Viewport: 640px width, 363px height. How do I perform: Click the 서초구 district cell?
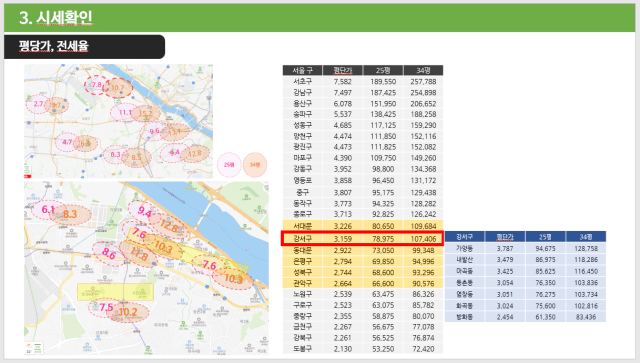(x=302, y=82)
